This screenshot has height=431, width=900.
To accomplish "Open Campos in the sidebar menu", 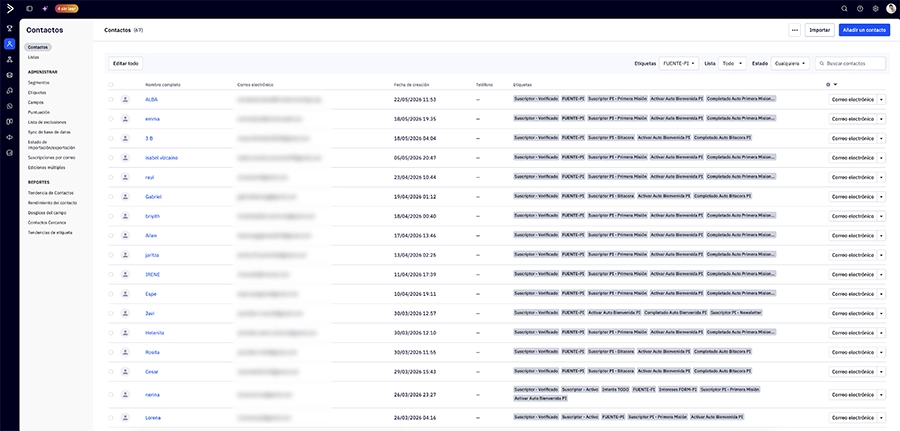I will [x=36, y=102].
